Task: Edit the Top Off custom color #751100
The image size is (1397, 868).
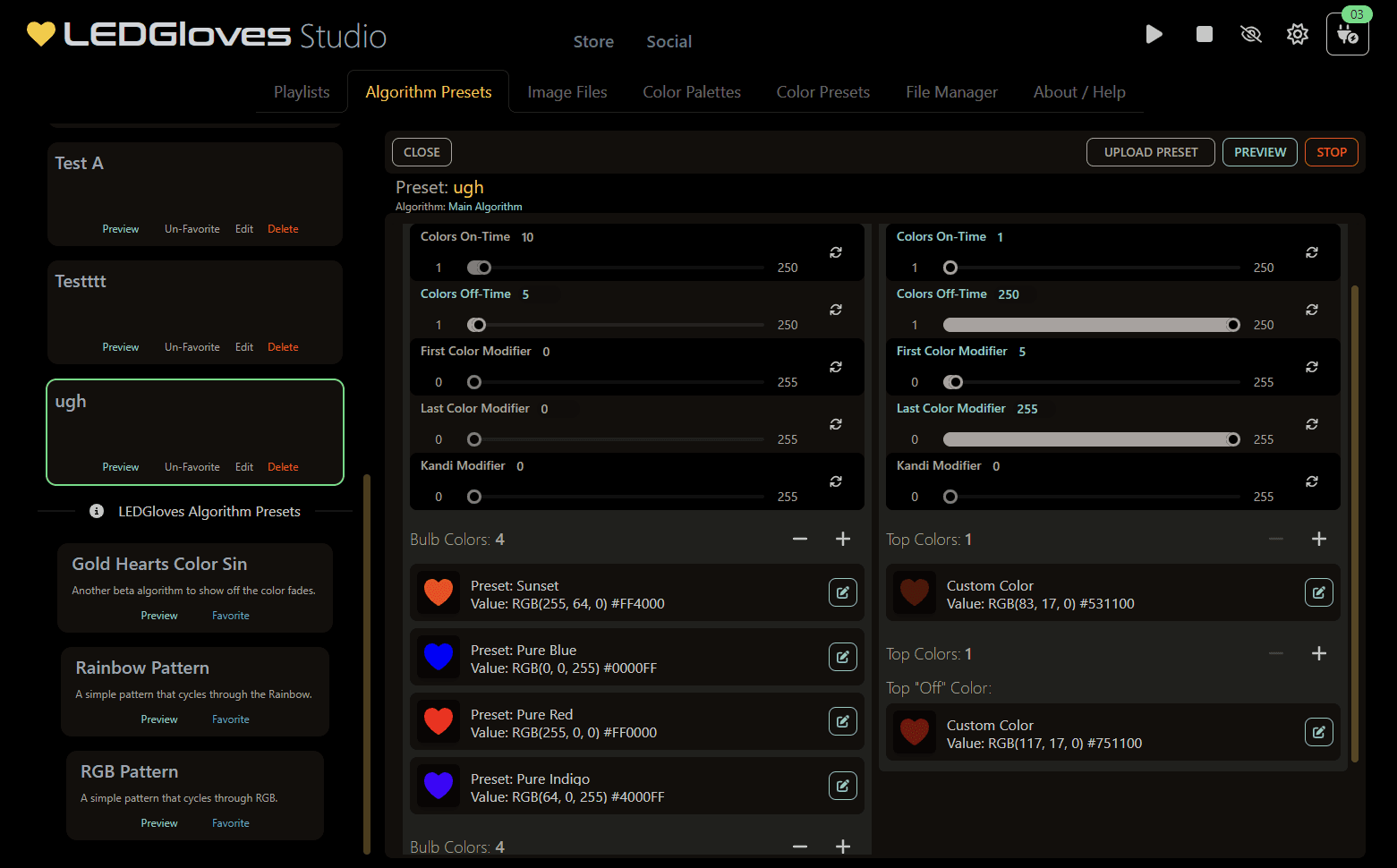Action: click(1318, 732)
